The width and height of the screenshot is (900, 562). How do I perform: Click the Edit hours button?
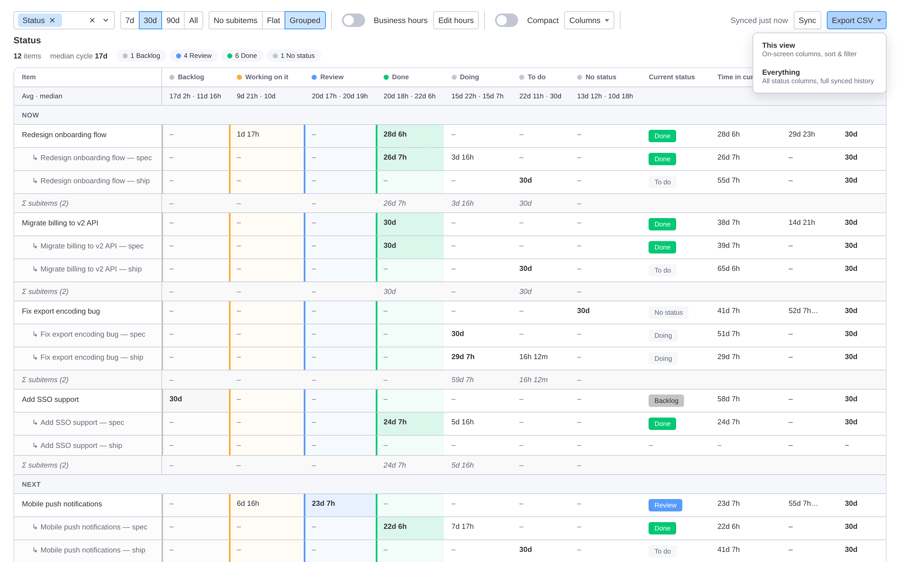tap(456, 20)
